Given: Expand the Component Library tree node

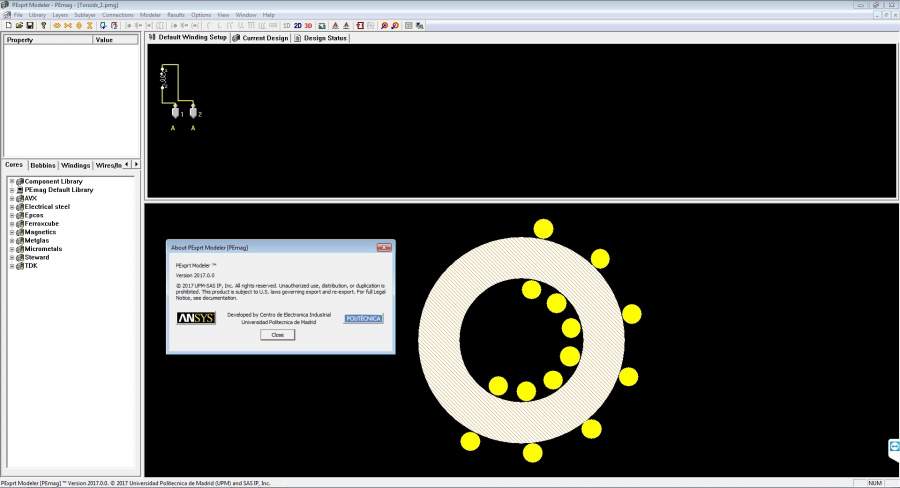Looking at the screenshot, I should coord(11,181).
